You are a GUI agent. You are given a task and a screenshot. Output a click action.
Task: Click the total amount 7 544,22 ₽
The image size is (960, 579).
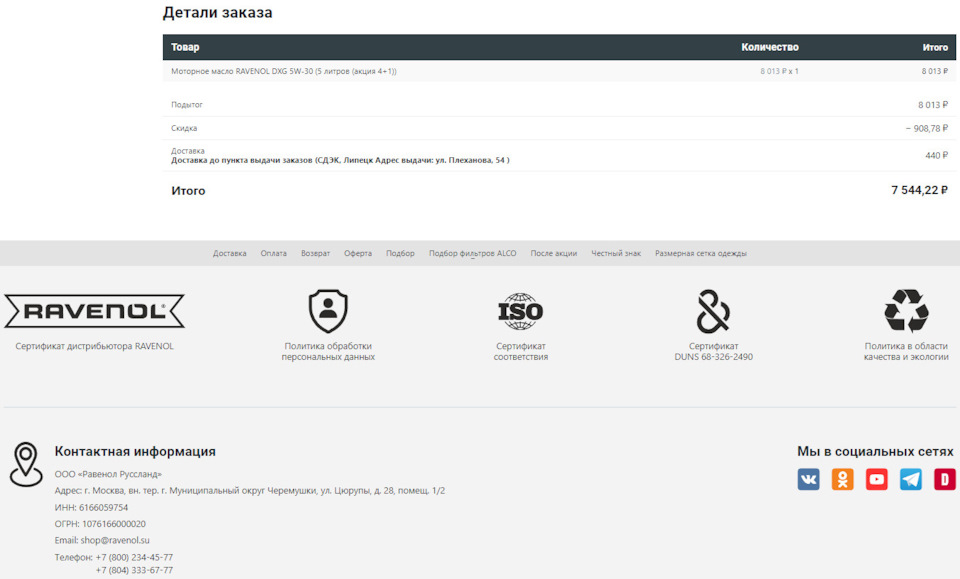(920, 190)
